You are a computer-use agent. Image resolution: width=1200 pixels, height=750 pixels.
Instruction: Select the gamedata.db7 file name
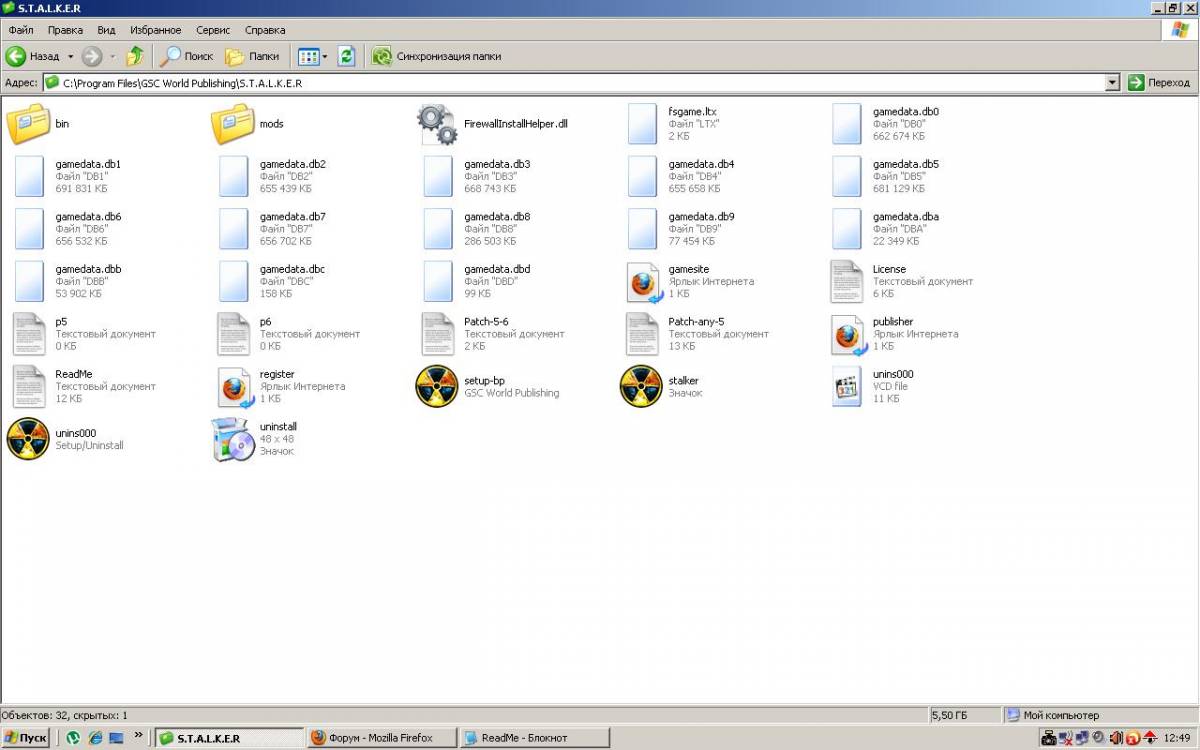(x=293, y=217)
